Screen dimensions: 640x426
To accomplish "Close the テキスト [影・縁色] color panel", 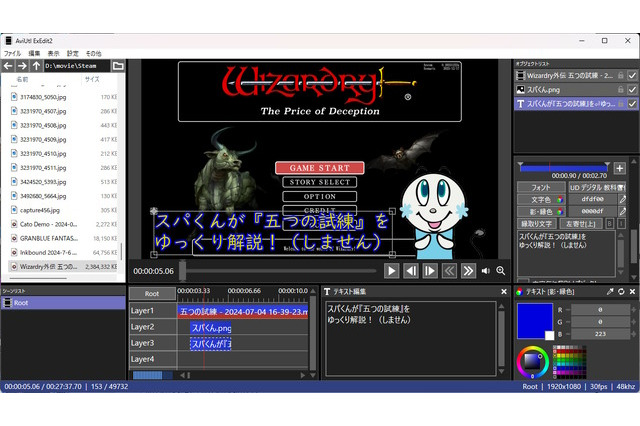I will 632,291.
